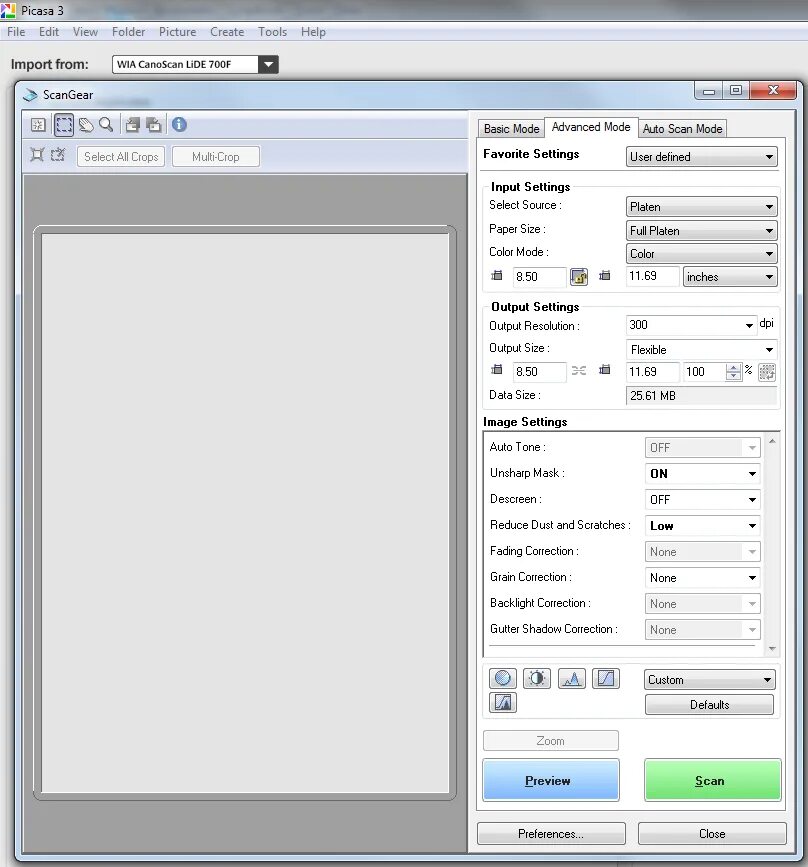
Task: Open the blue Information icon
Action: (179, 124)
